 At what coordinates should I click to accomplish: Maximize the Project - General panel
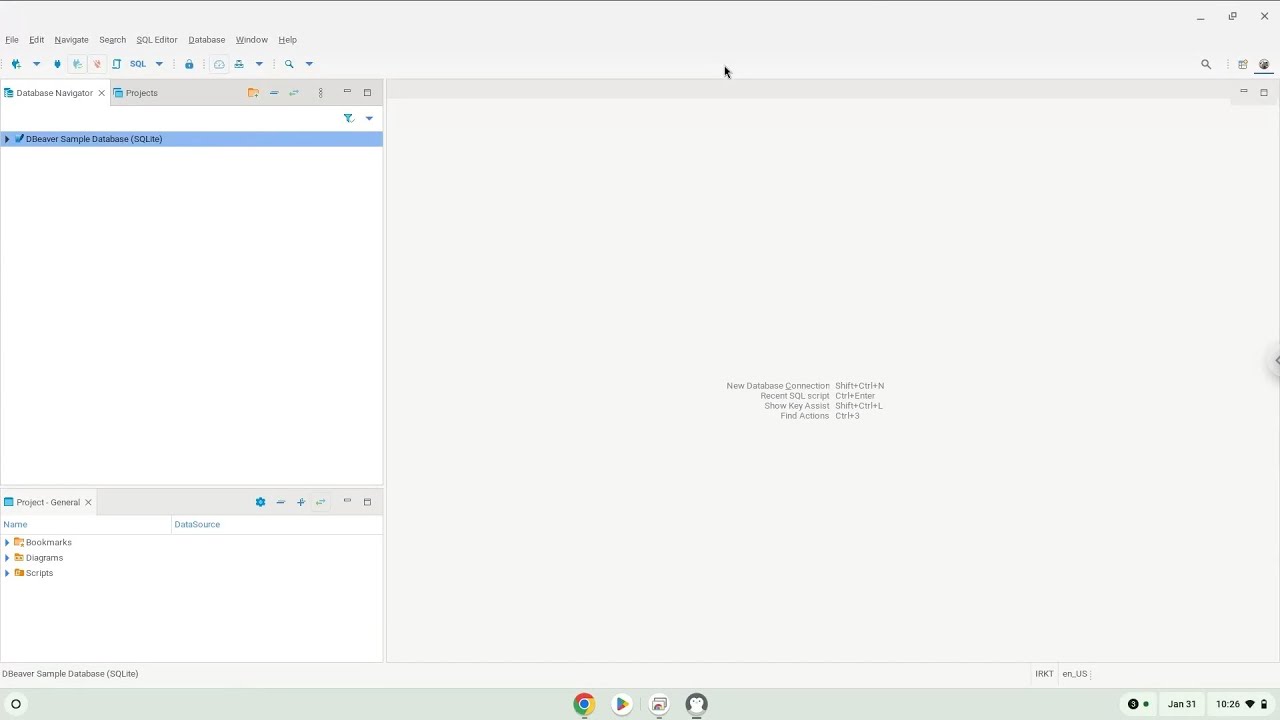coord(367,501)
